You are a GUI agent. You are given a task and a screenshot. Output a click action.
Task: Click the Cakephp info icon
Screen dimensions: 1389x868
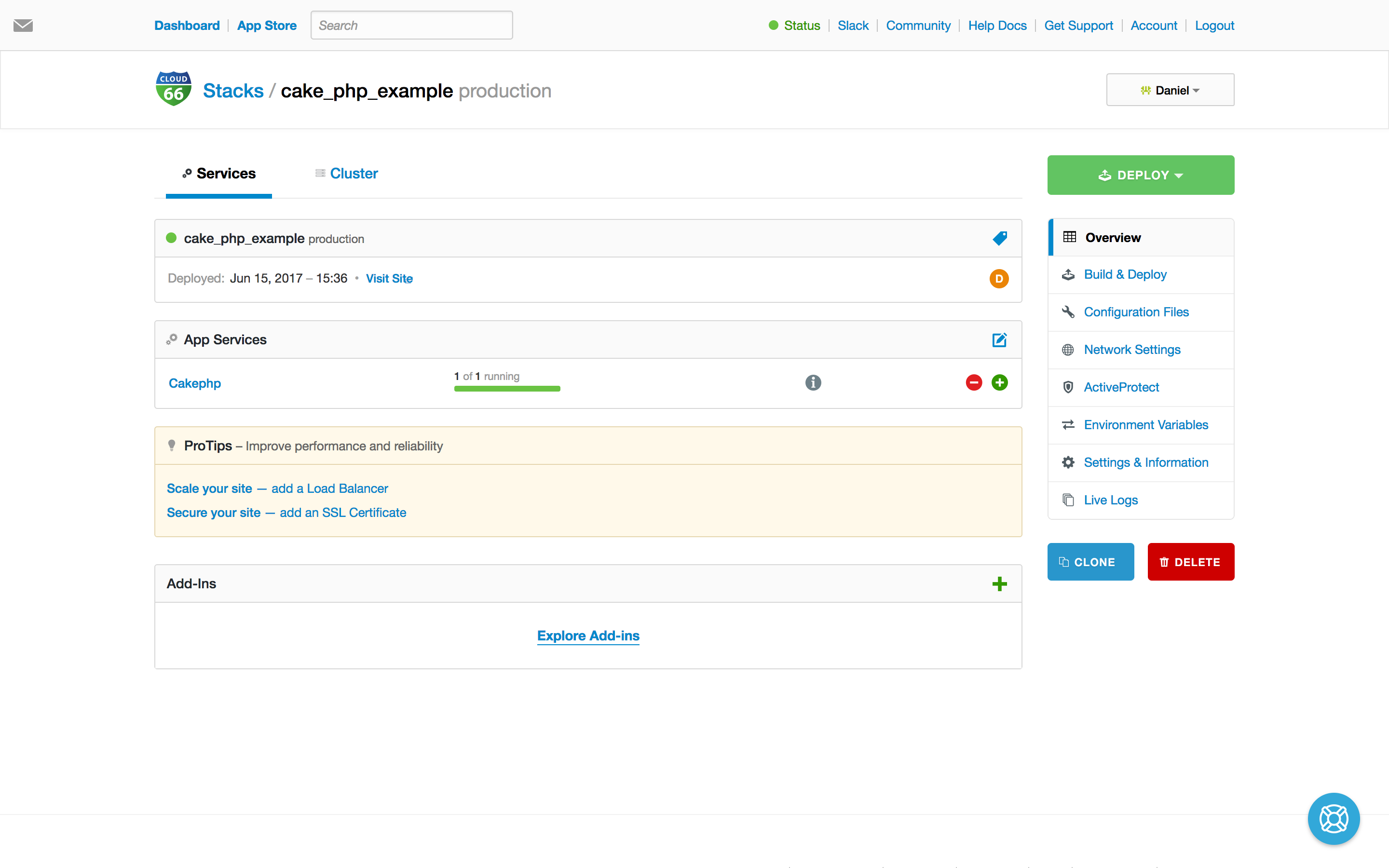[x=814, y=383]
